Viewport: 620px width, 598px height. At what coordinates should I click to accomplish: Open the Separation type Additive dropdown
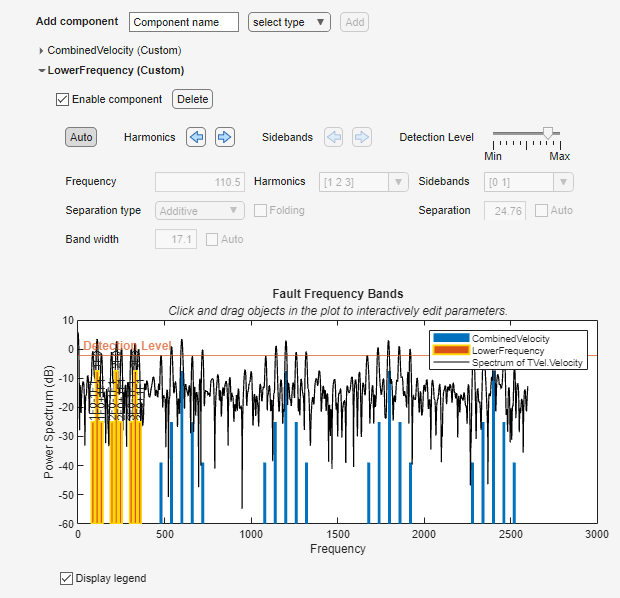[x=200, y=211]
